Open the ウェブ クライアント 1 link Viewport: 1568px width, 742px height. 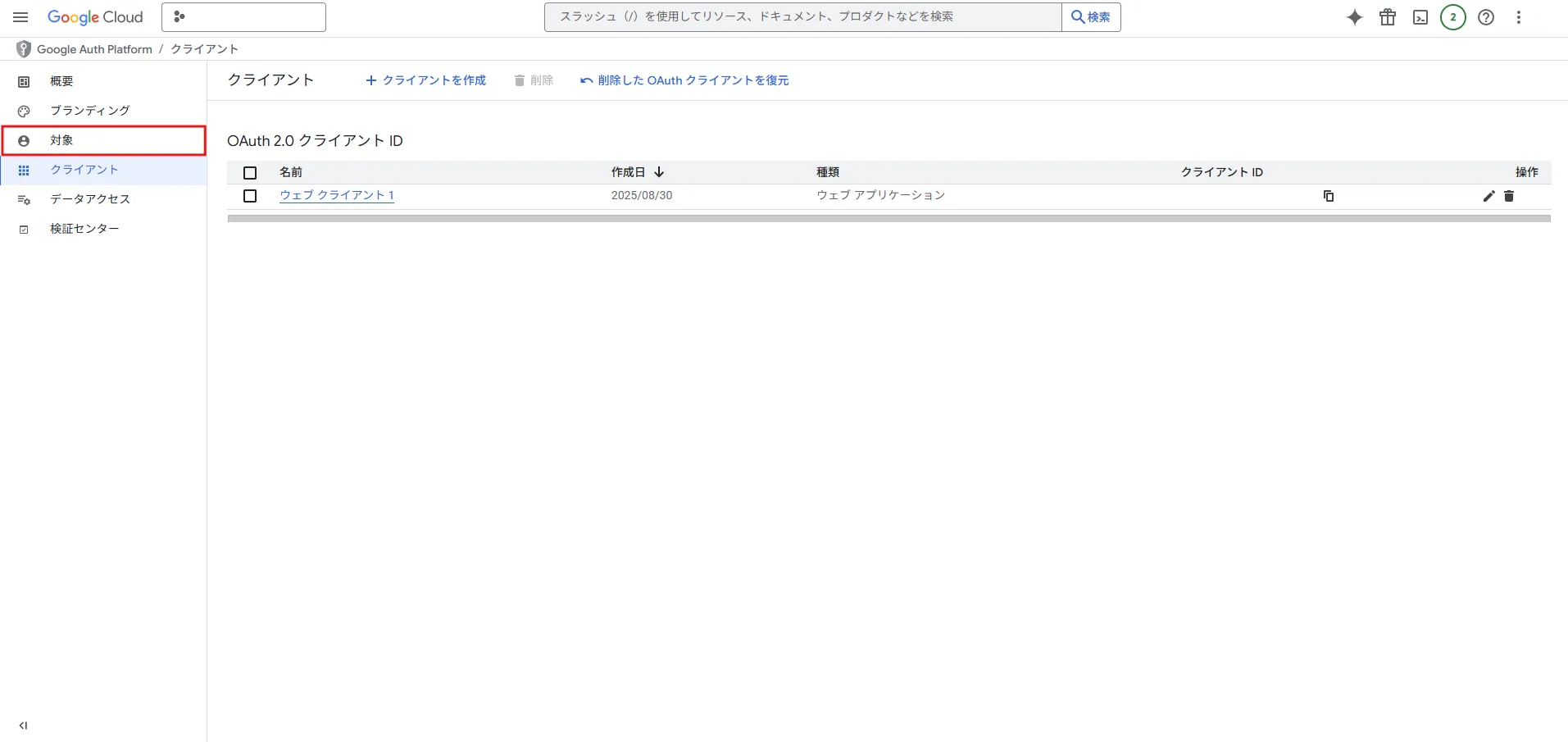pyautogui.click(x=337, y=195)
